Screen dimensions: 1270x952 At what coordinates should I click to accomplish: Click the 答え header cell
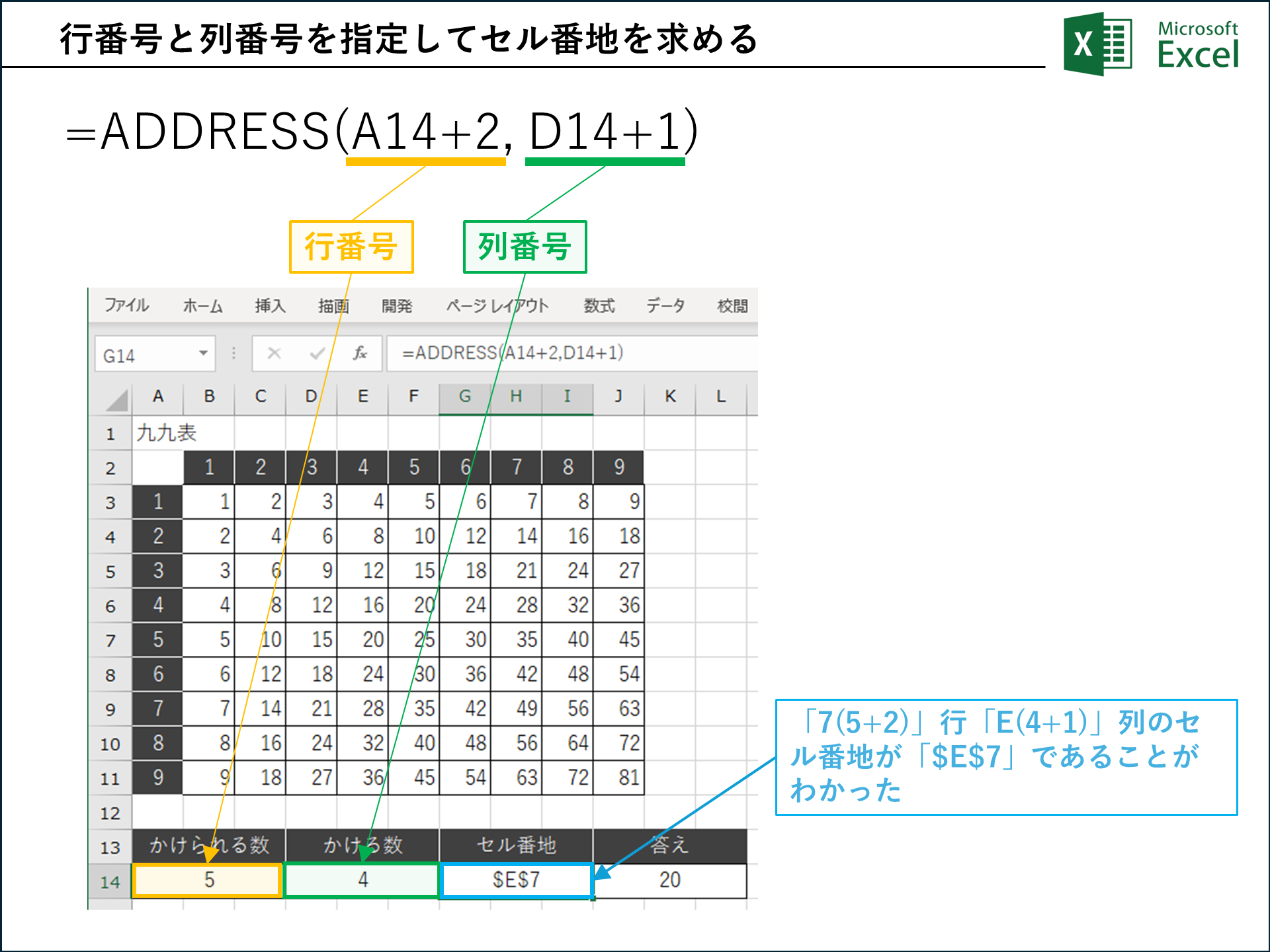click(x=670, y=846)
